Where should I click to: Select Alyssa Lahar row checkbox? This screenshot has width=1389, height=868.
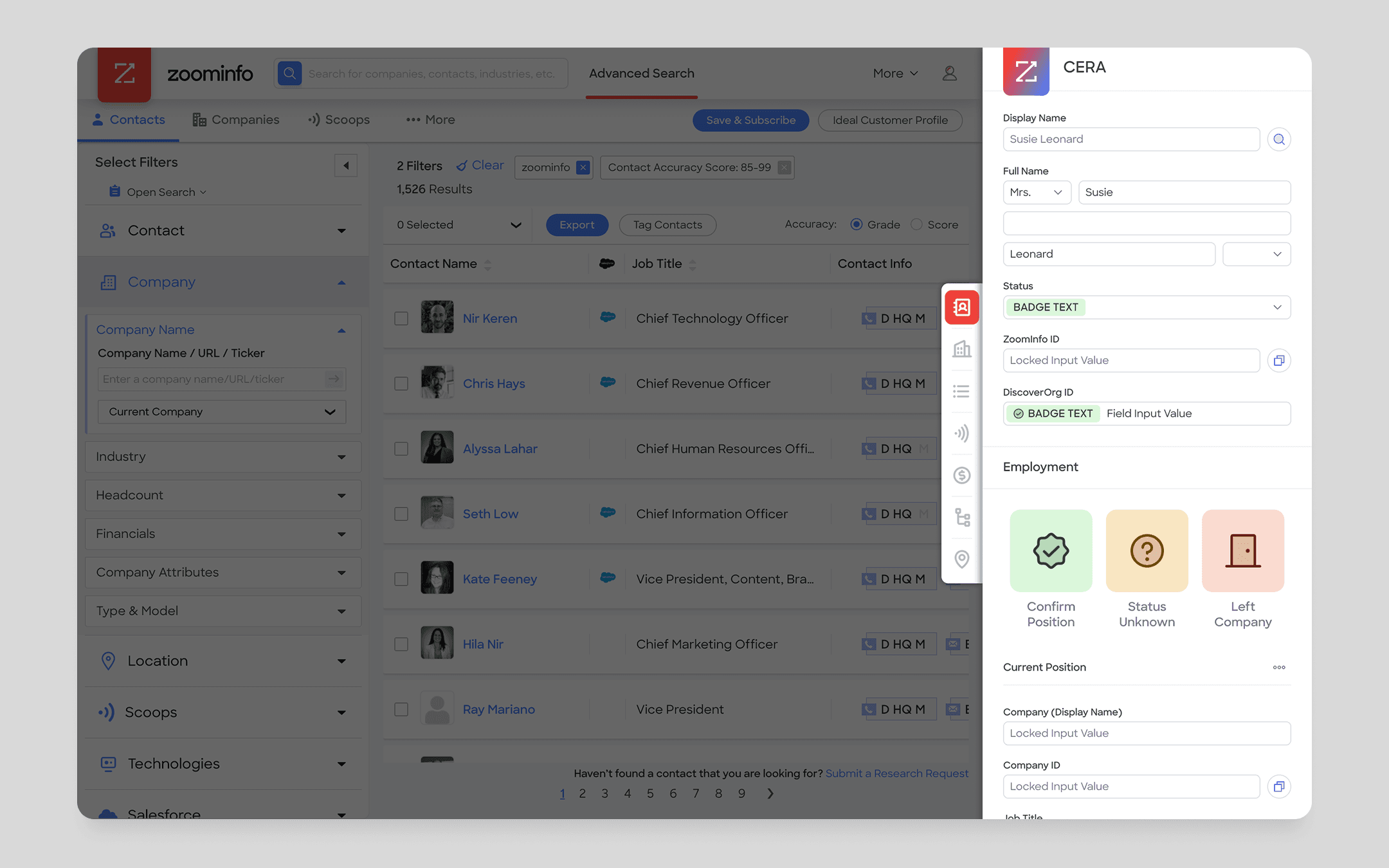pos(401,449)
